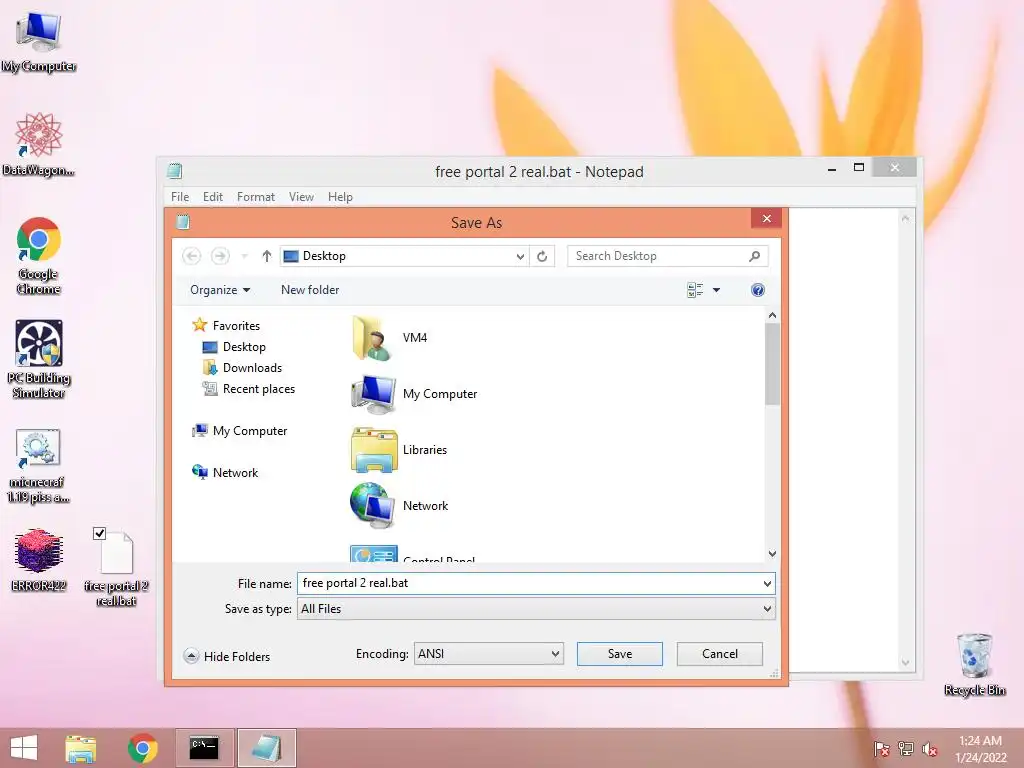Image resolution: width=1024 pixels, height=768 pixels.
Task: Click the File name text field
Action: coord(529,583)
